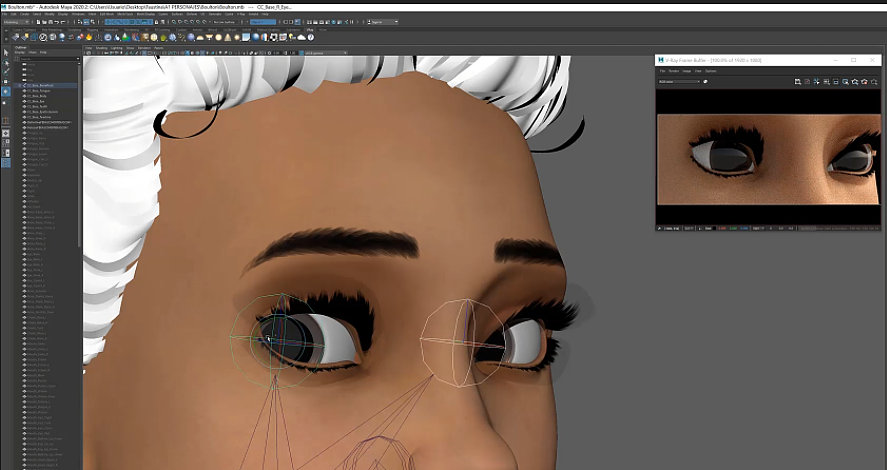Choose the Paint Selection brush tool
The width and height of the screenshot is (887, 470).
(6, 72)
